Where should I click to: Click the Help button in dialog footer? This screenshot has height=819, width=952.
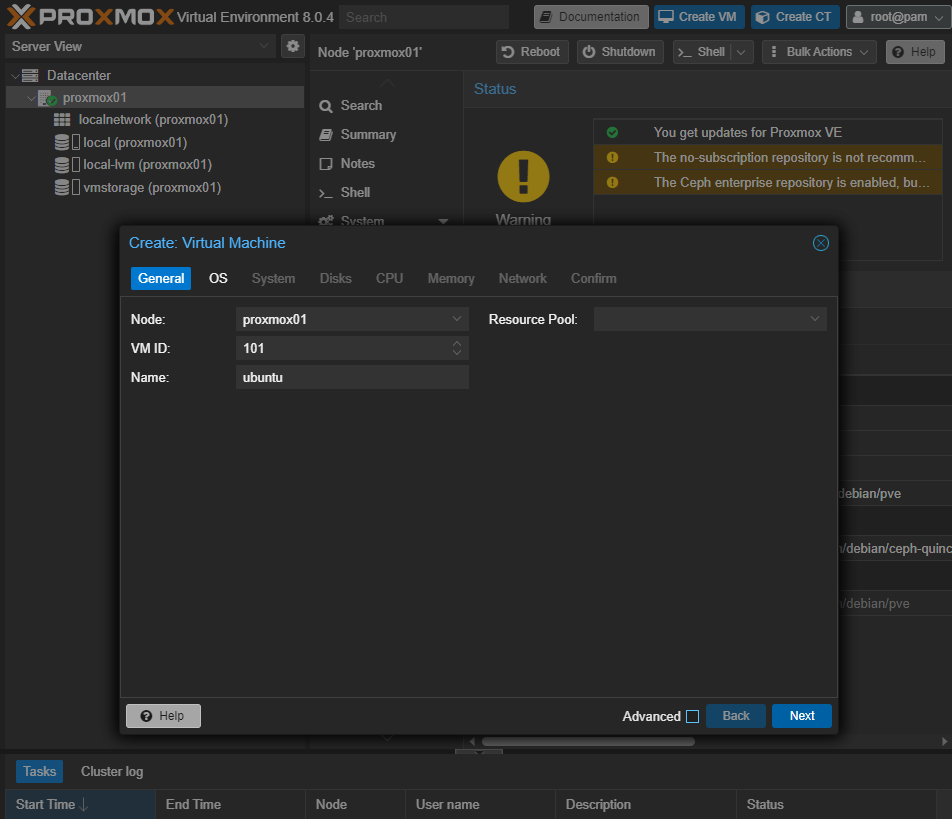[x=163, y=716]
